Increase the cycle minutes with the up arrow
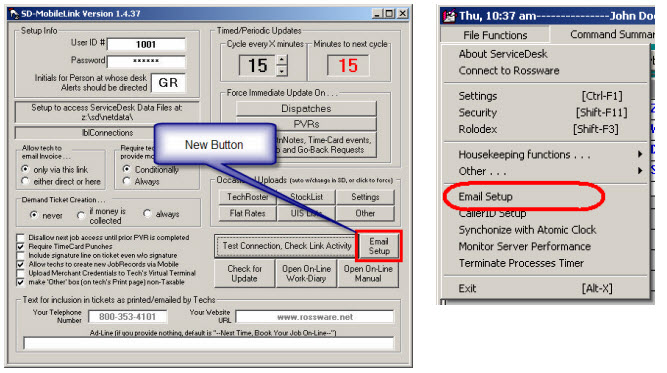The height and width of the screenshot is (373, 667). (x=282, y=60)
